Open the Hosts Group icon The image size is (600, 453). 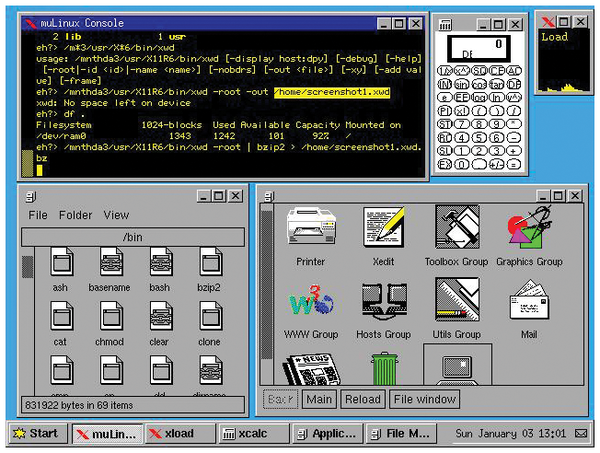(x=384, y=301)
